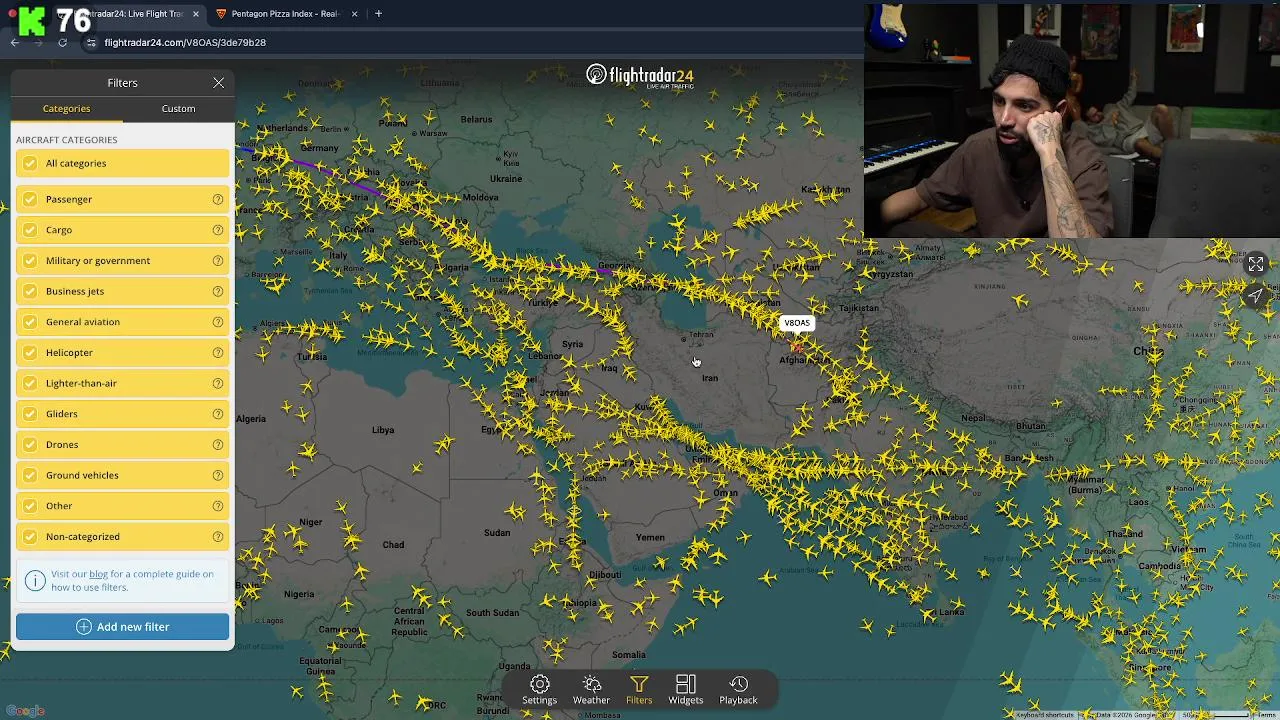
Task: Click the browser address bar URL
Action: [x=185, y=43]
